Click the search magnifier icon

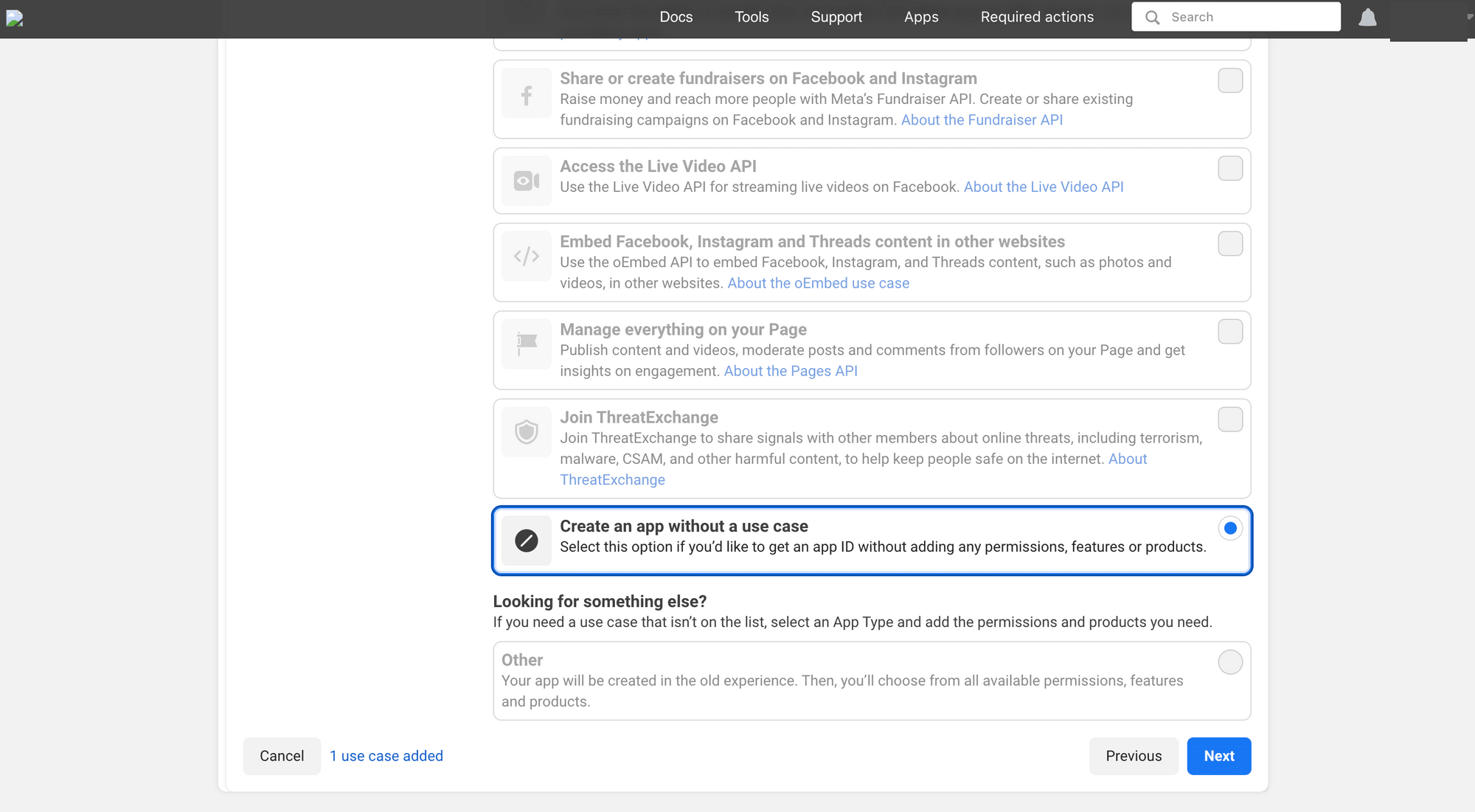click(1152, 16)
